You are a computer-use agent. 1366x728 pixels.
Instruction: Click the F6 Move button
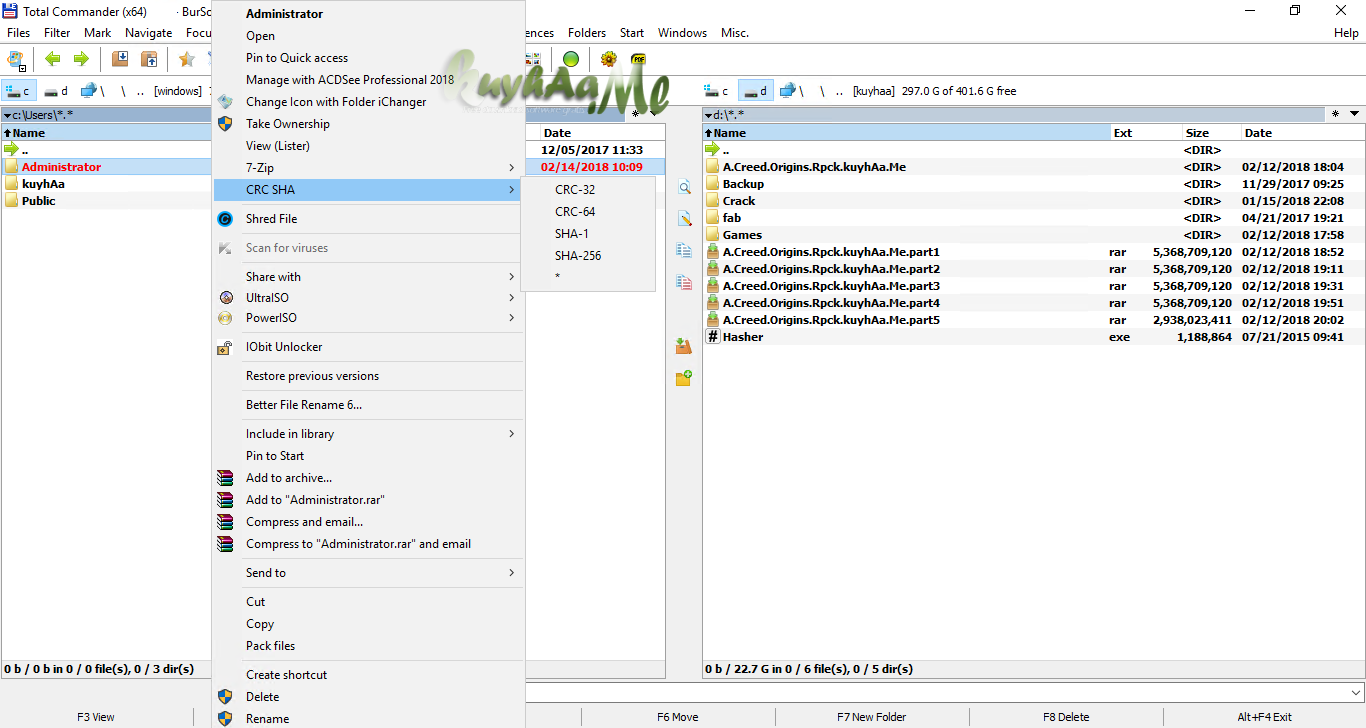point(678,717)
